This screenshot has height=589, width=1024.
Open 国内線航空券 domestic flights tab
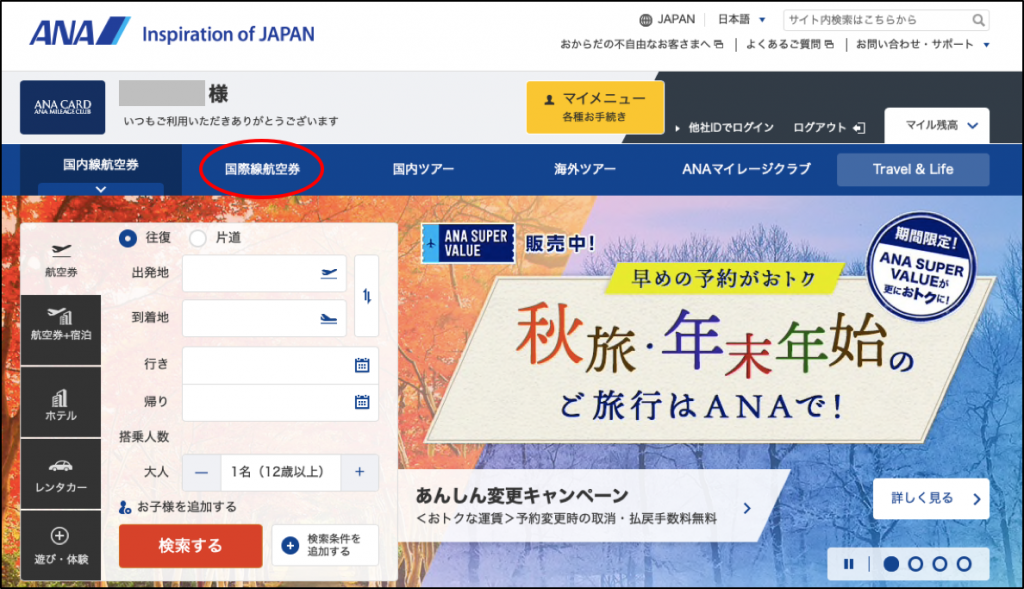point(101,165)
